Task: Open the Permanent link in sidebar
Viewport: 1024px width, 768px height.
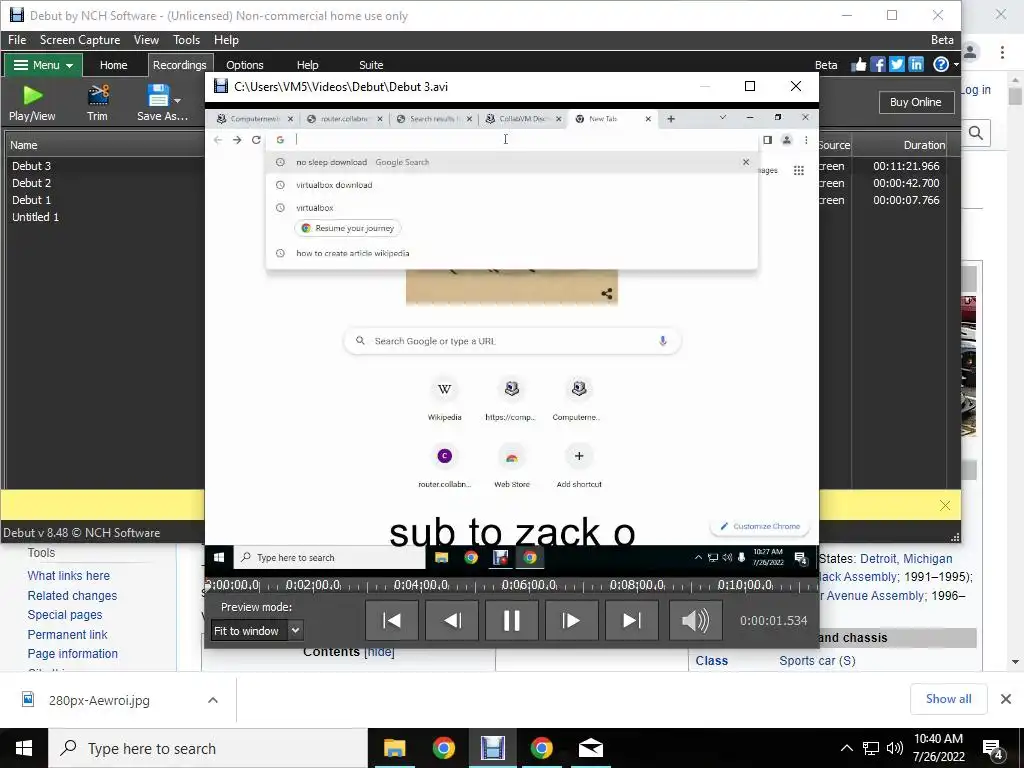Action: (67, 634)
